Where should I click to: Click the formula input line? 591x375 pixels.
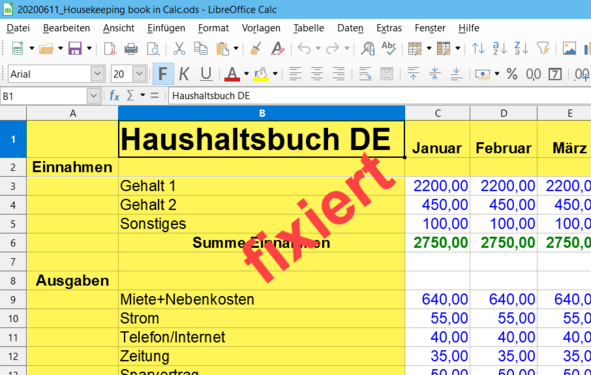[x=380, y=96]
